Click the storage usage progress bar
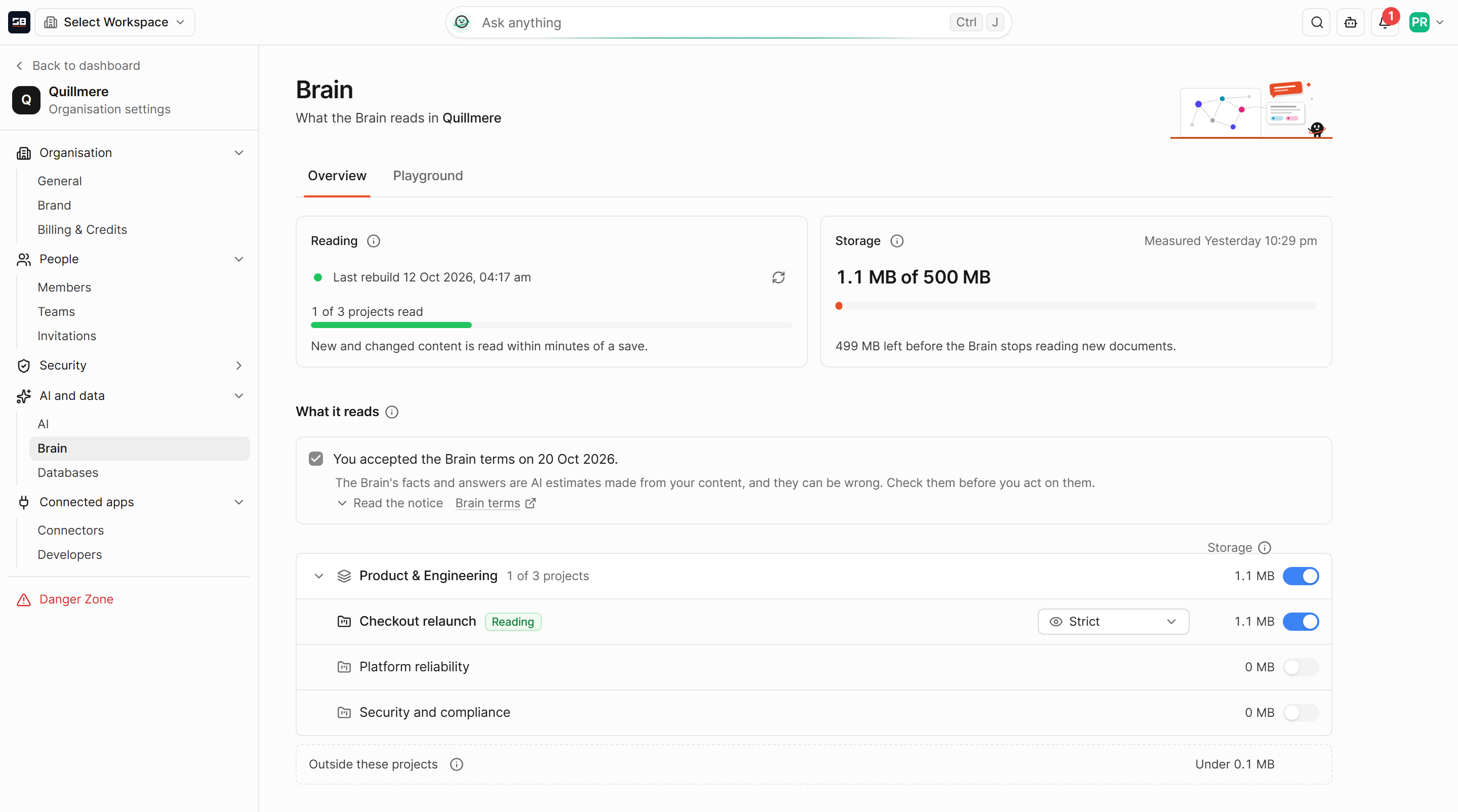The image size is (1458, 812). 1076,306
